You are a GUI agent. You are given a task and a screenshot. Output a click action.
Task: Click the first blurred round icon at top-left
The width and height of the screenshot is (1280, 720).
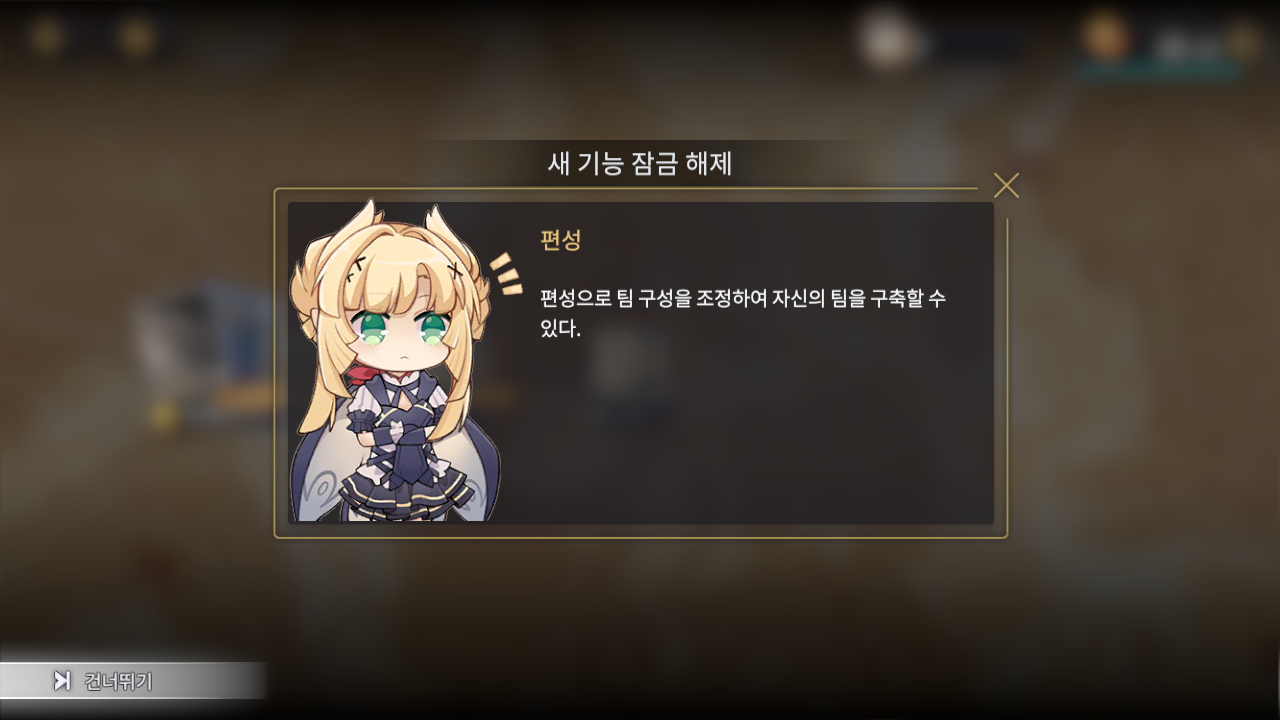point(46,37)
